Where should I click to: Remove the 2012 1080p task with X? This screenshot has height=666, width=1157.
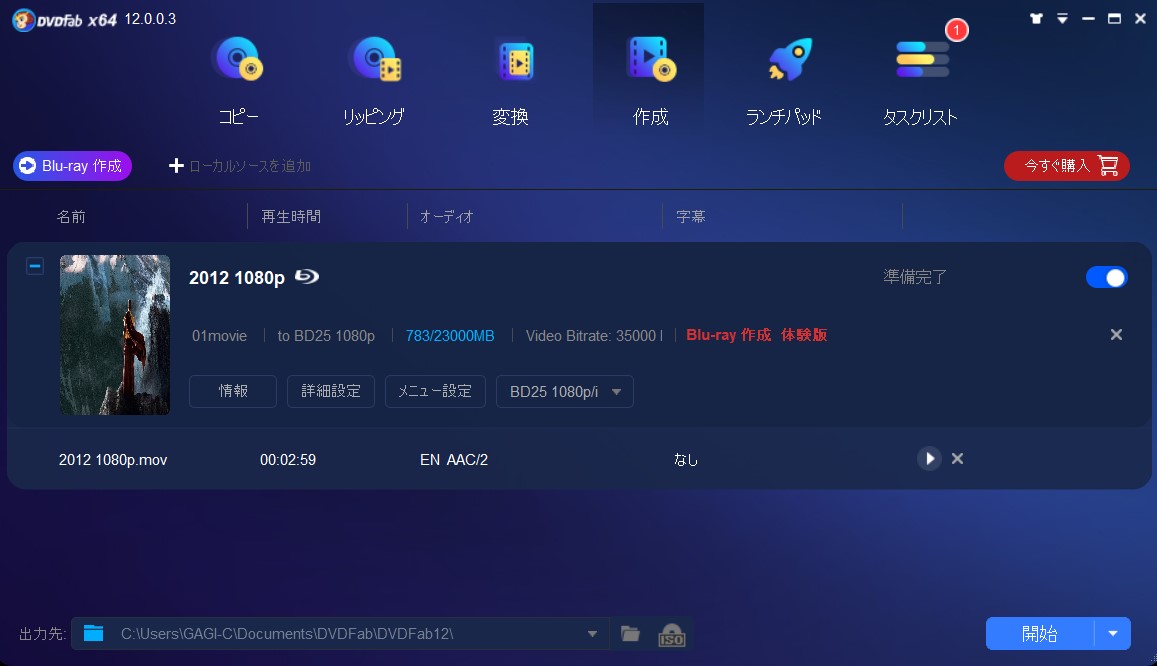point(1116,335)
